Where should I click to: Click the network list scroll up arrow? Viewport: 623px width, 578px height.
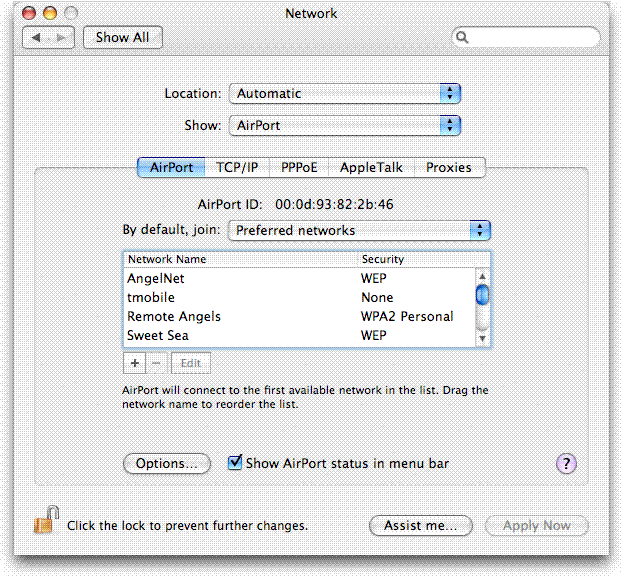[x=482, y=276]
